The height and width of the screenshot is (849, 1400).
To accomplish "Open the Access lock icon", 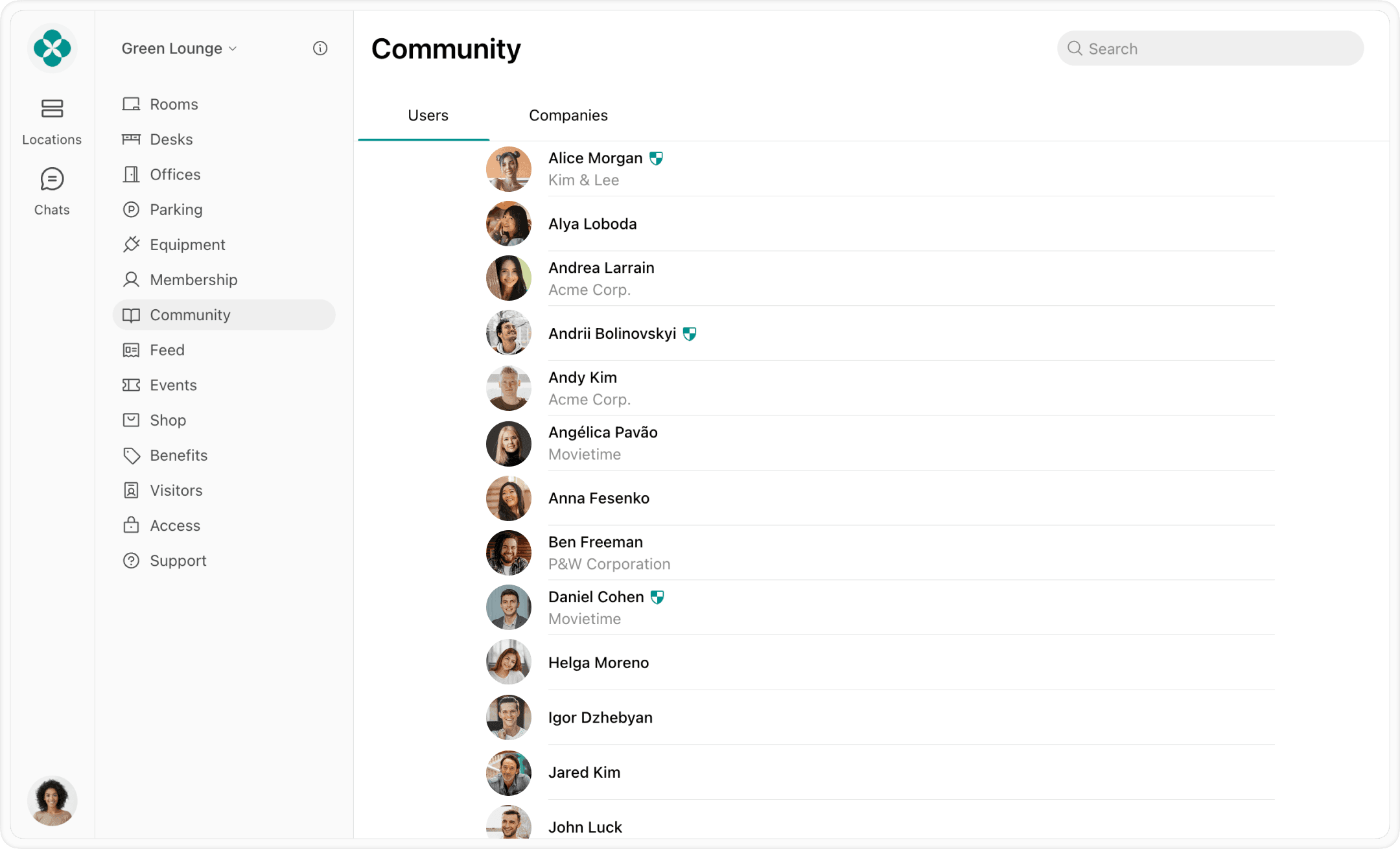I will (132, 525).
